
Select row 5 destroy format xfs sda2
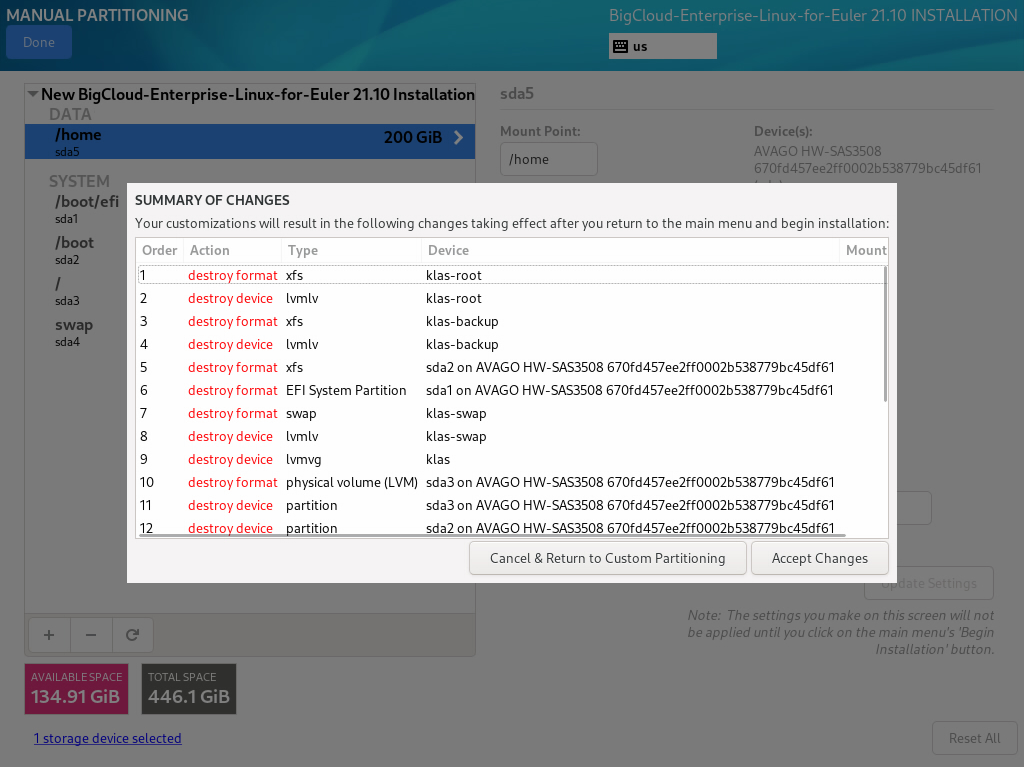point(511,367)
